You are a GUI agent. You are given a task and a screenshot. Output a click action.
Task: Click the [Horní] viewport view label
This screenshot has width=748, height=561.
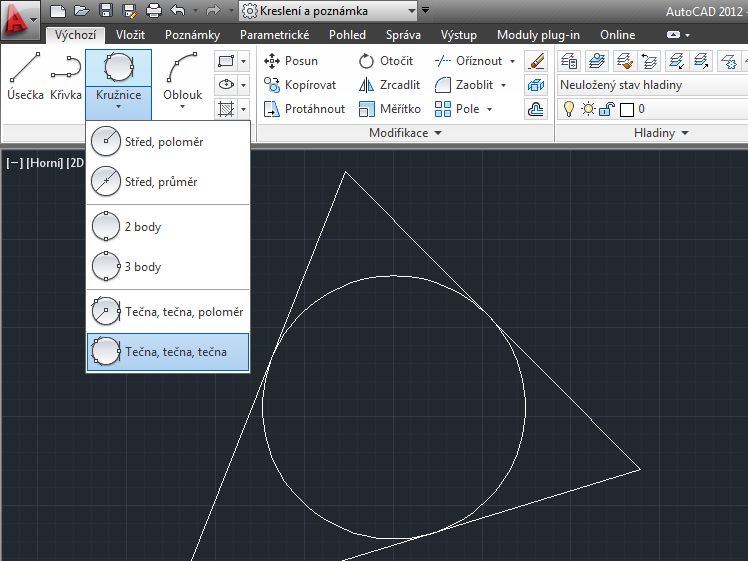(44, 163)
